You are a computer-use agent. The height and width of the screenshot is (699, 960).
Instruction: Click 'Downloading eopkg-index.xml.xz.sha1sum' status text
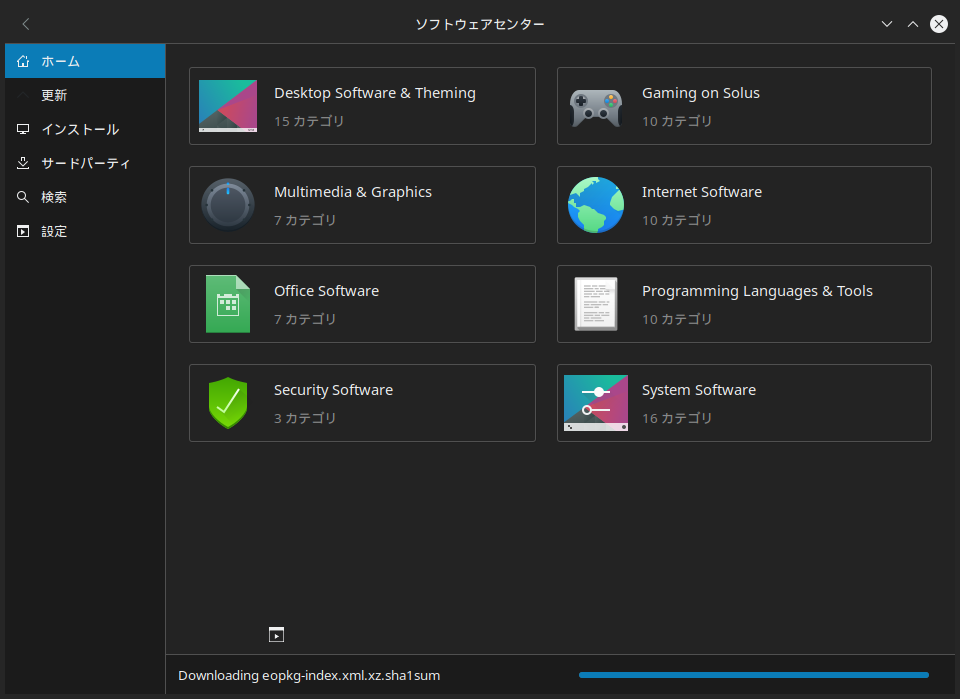(x=309, y=675)
